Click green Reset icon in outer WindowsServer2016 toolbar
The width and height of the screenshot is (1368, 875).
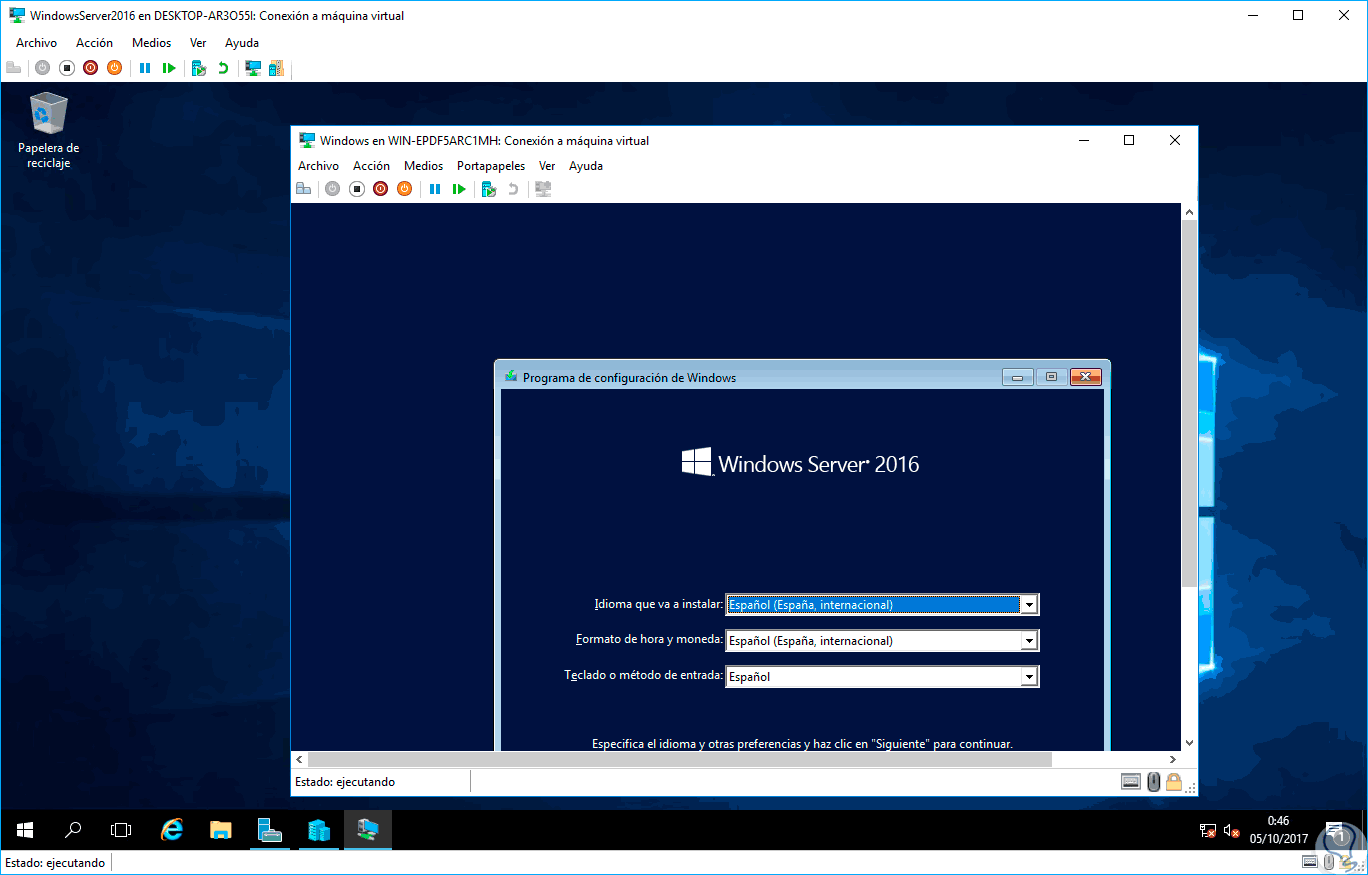[169, 68]
